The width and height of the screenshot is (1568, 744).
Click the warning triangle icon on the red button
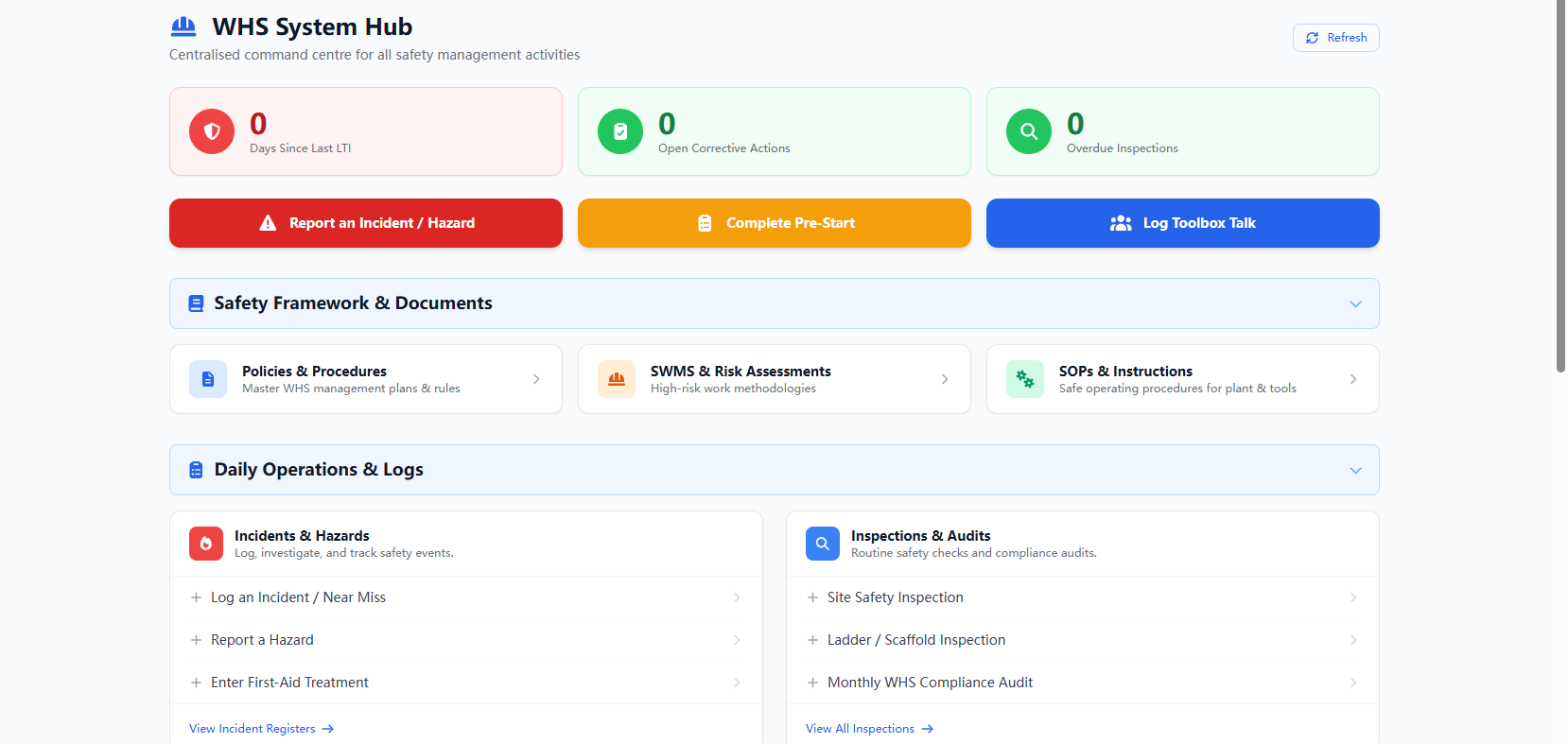[268, 223]
